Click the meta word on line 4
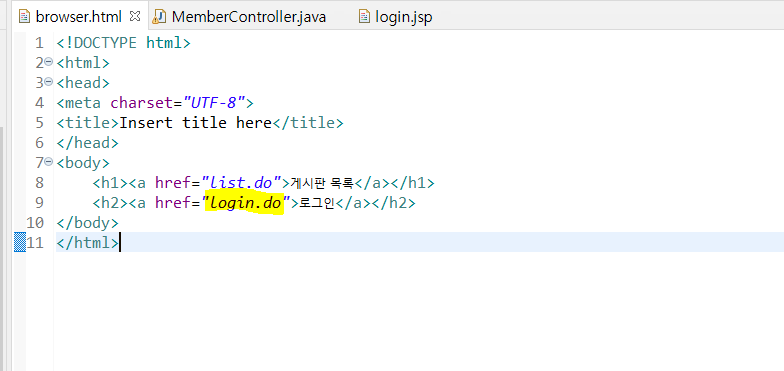 coord(83,103)
